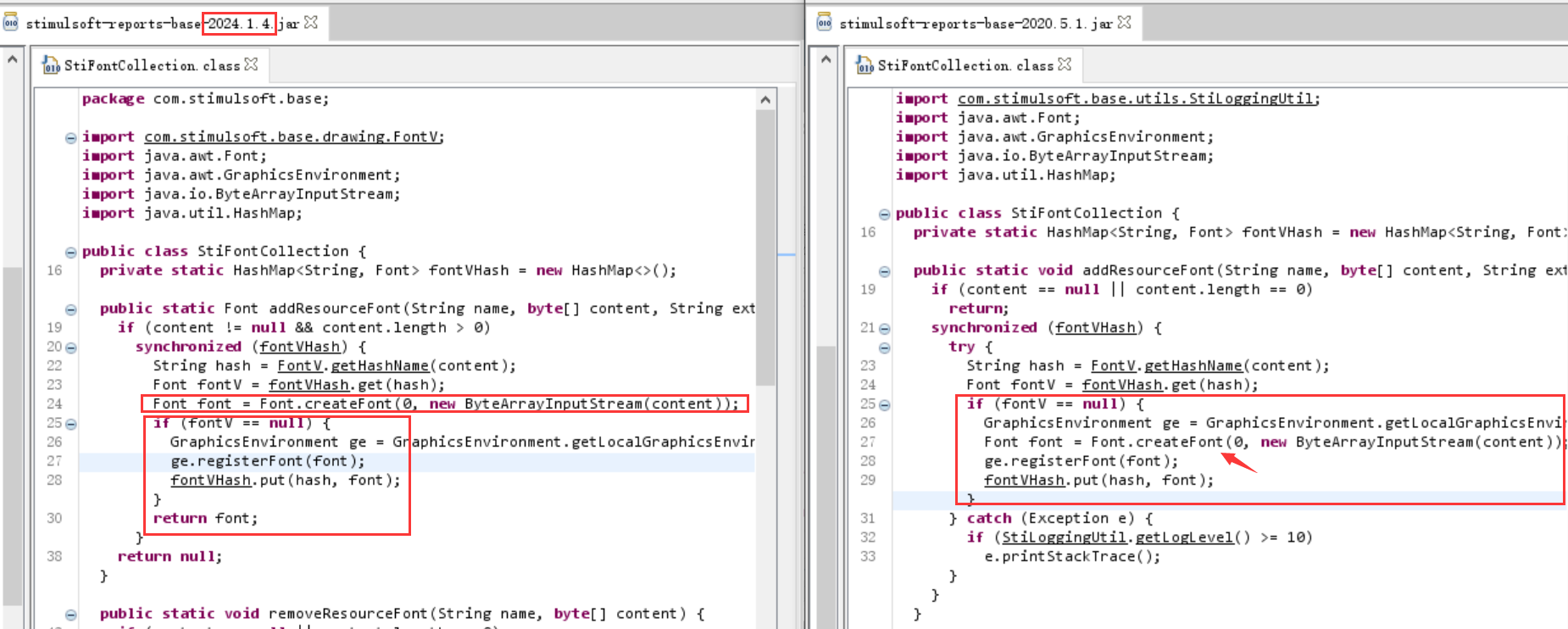Click the up arrow left of the left class tab
Image resolution: width=1568 pixels, height=629 pixels.
tap(12, 60)
